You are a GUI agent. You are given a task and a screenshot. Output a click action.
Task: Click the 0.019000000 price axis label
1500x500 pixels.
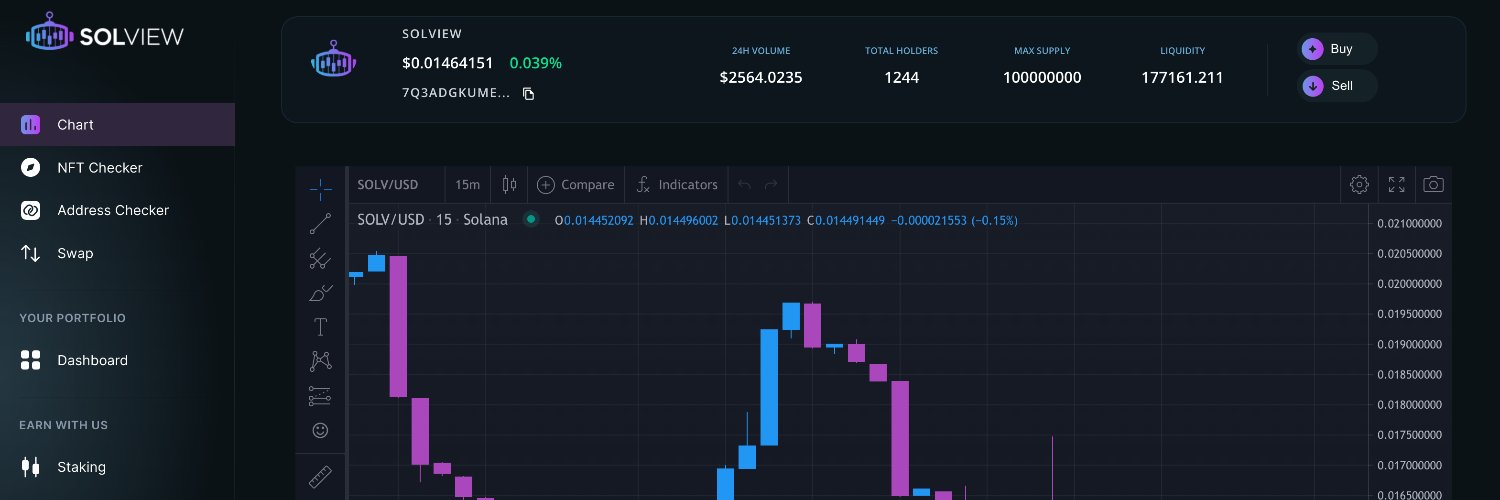tap(1409, 345)
